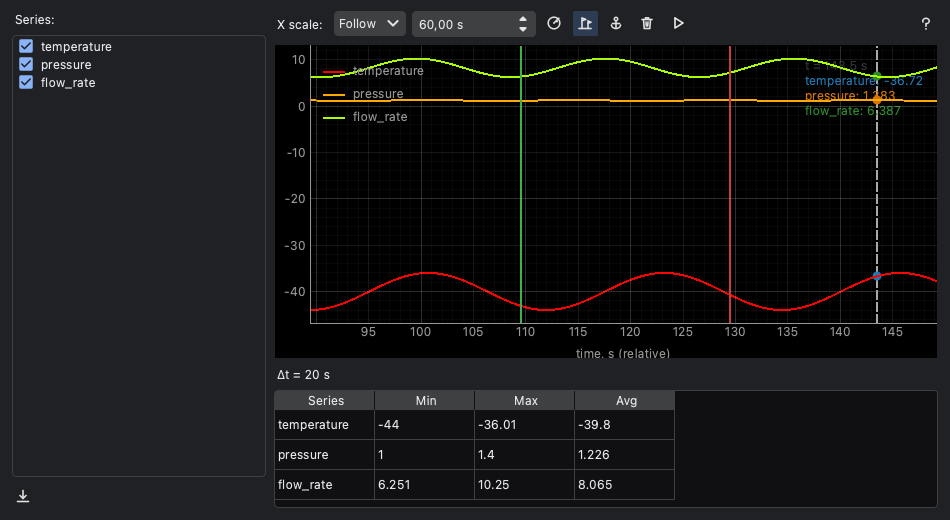Viewport: 950px width, 520px height.
Task: Click the anchor icon in toolbar
Action: (616, 24)
